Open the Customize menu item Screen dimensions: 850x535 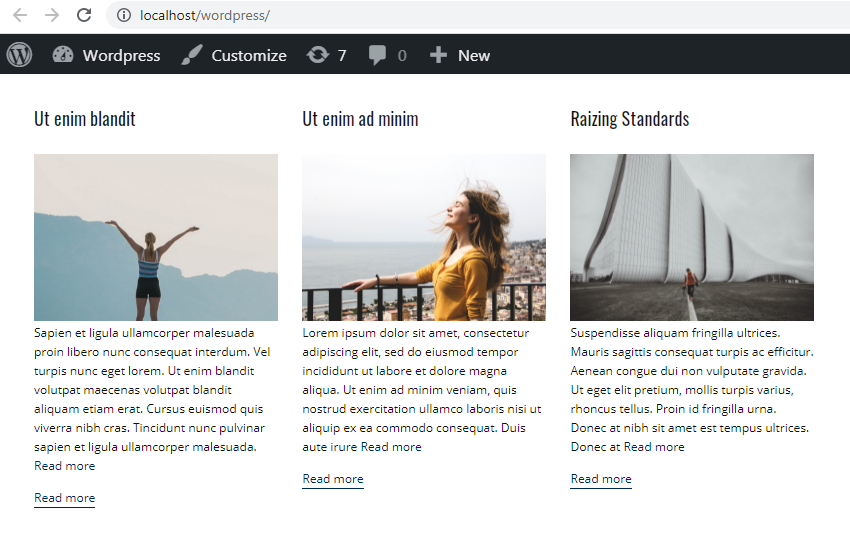pyautogui.click(x=234, y=55)
